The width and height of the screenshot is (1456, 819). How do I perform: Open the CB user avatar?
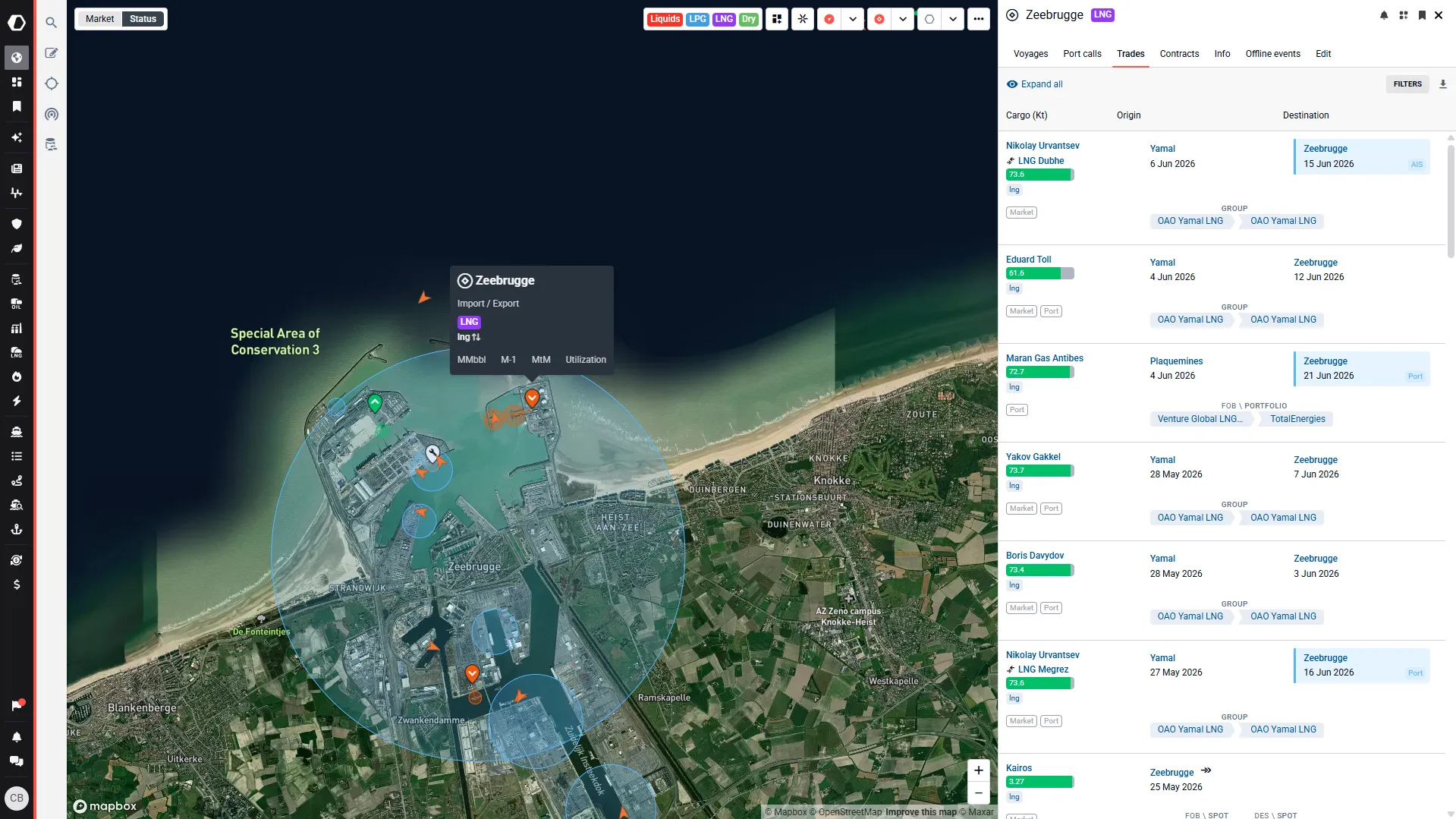pyautogui.click(x=17, y=798)
